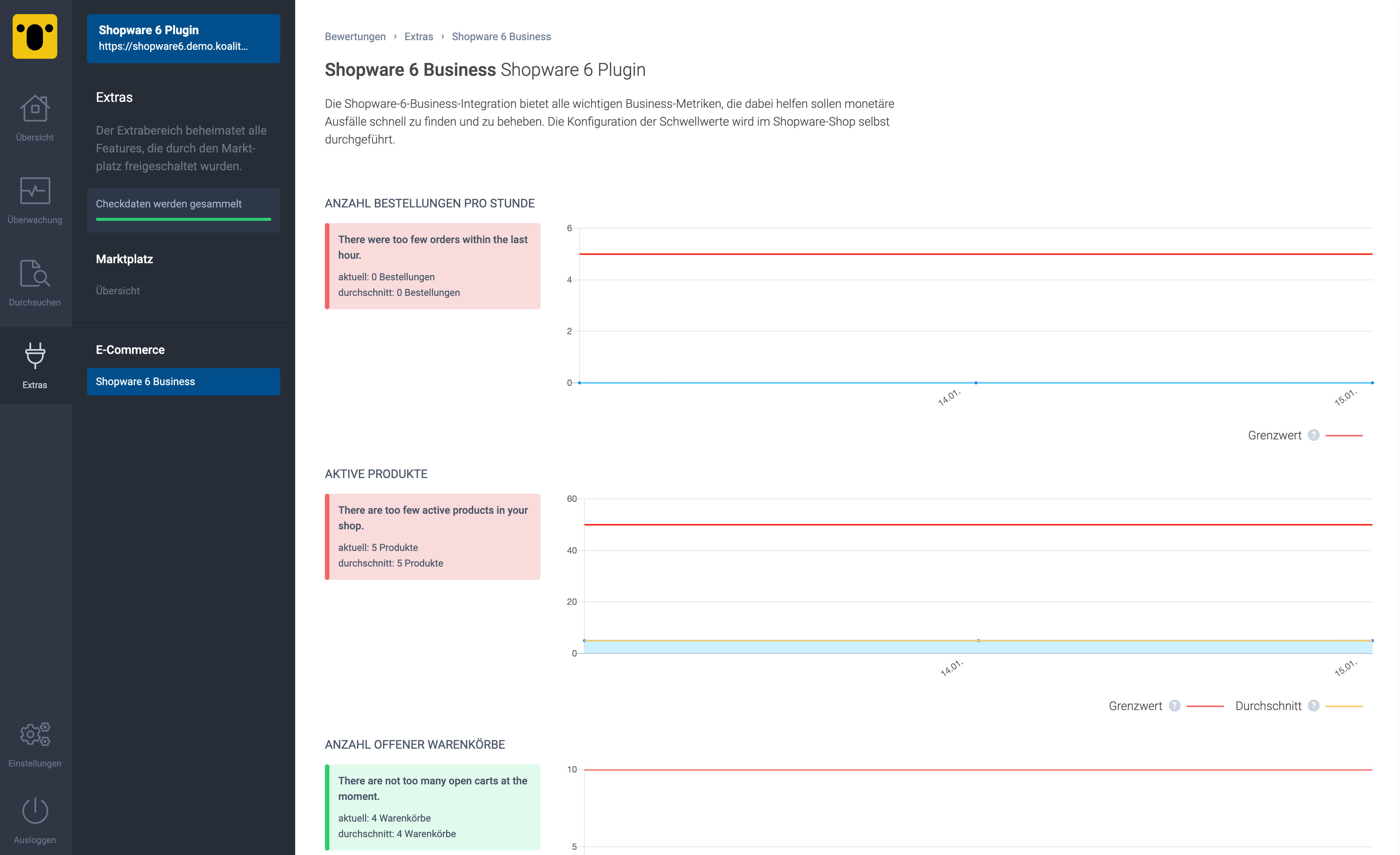
Task: Open Marktplatz Übersicht link
Action: pyautogui.click(x=117, y=291)
